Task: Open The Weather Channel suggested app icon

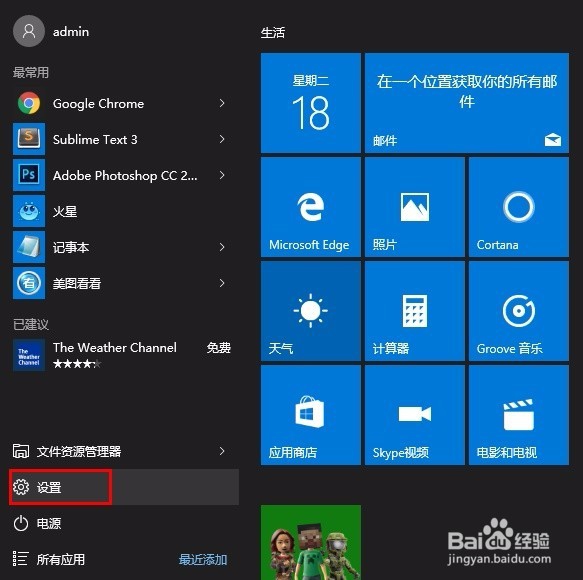Action: [x=29, y=355]
